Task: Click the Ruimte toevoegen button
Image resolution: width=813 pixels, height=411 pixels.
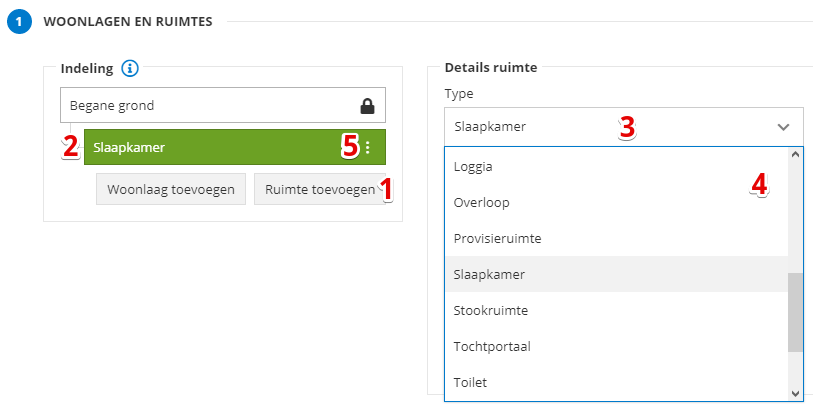Action: point(319,189)
